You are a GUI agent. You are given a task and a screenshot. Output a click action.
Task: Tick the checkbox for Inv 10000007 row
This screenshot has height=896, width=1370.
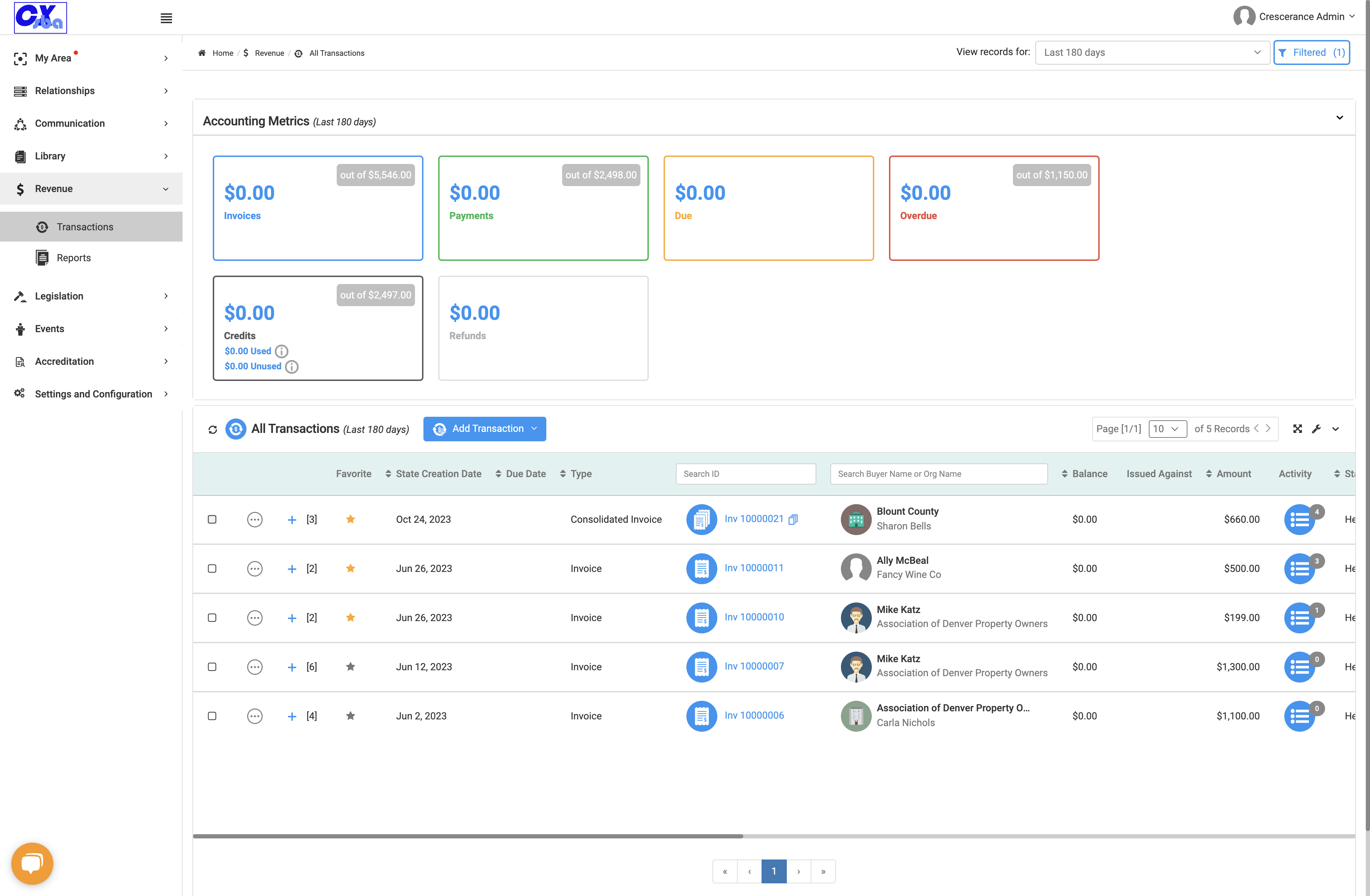(212, 667)
